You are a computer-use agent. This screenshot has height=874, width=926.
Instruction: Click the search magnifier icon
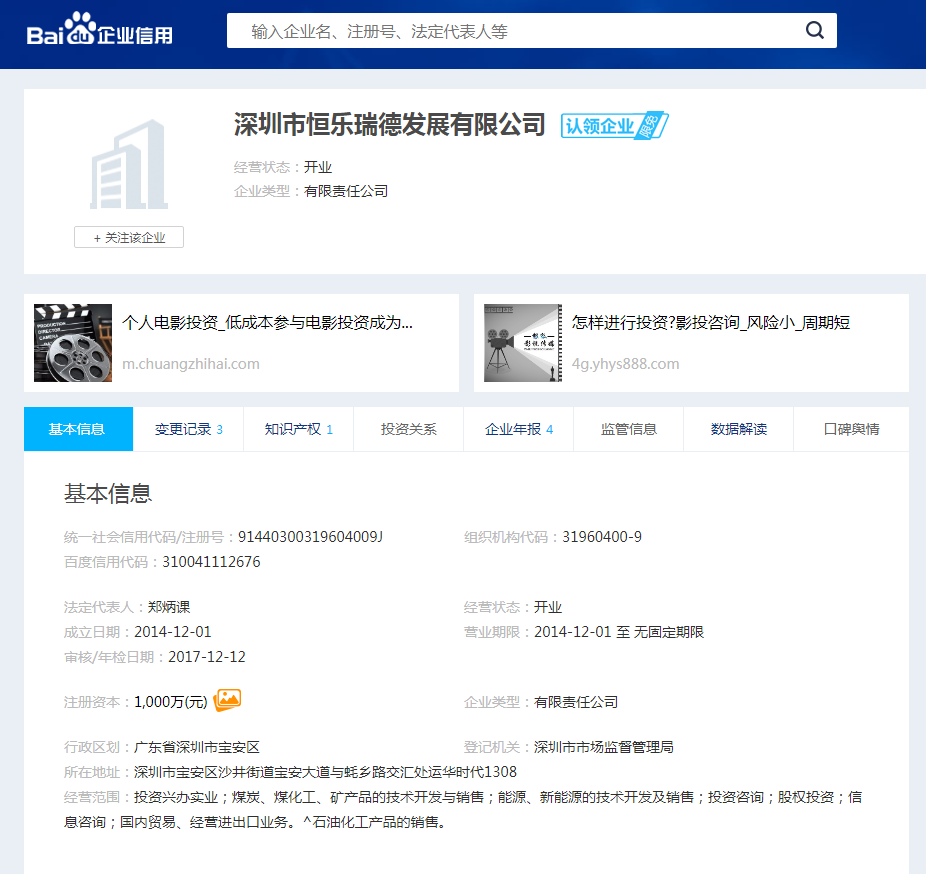coord(814,31)
